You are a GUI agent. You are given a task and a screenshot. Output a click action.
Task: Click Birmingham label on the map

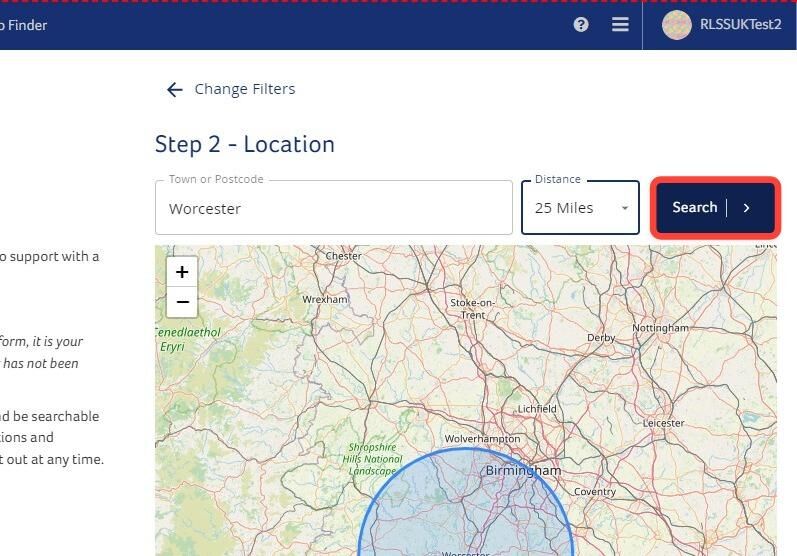click(x=523, y=471)
